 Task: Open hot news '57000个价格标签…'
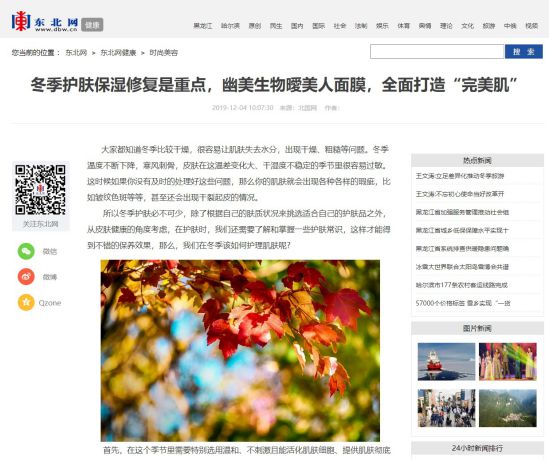point(463,303)
